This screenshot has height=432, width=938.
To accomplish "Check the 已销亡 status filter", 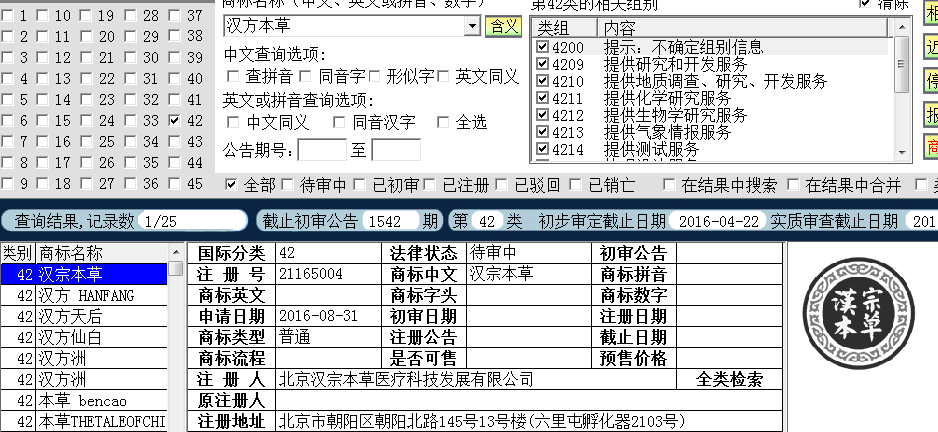I will click(575, 185).
